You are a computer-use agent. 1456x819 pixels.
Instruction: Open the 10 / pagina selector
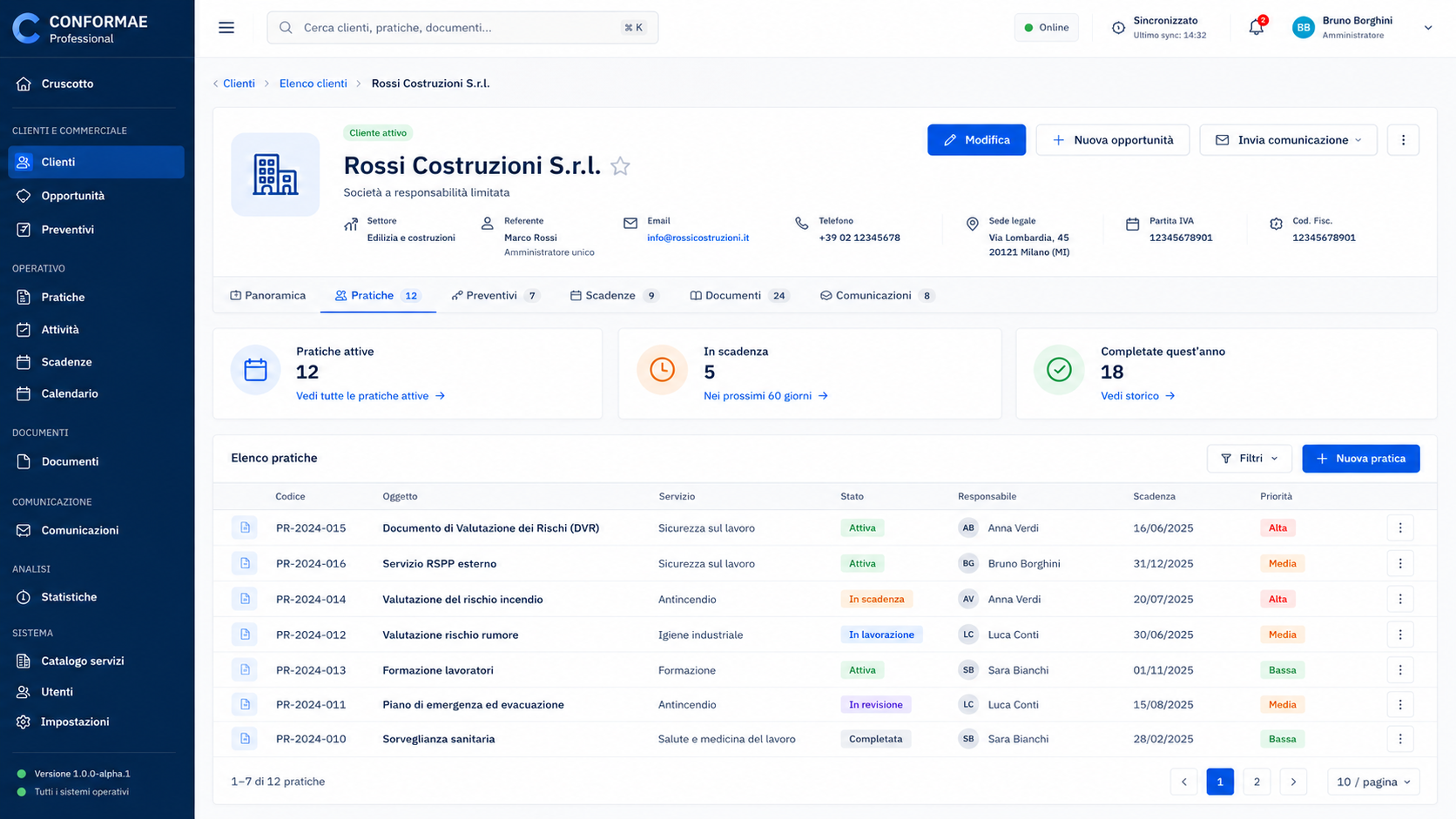click(x=1373, y=782)
